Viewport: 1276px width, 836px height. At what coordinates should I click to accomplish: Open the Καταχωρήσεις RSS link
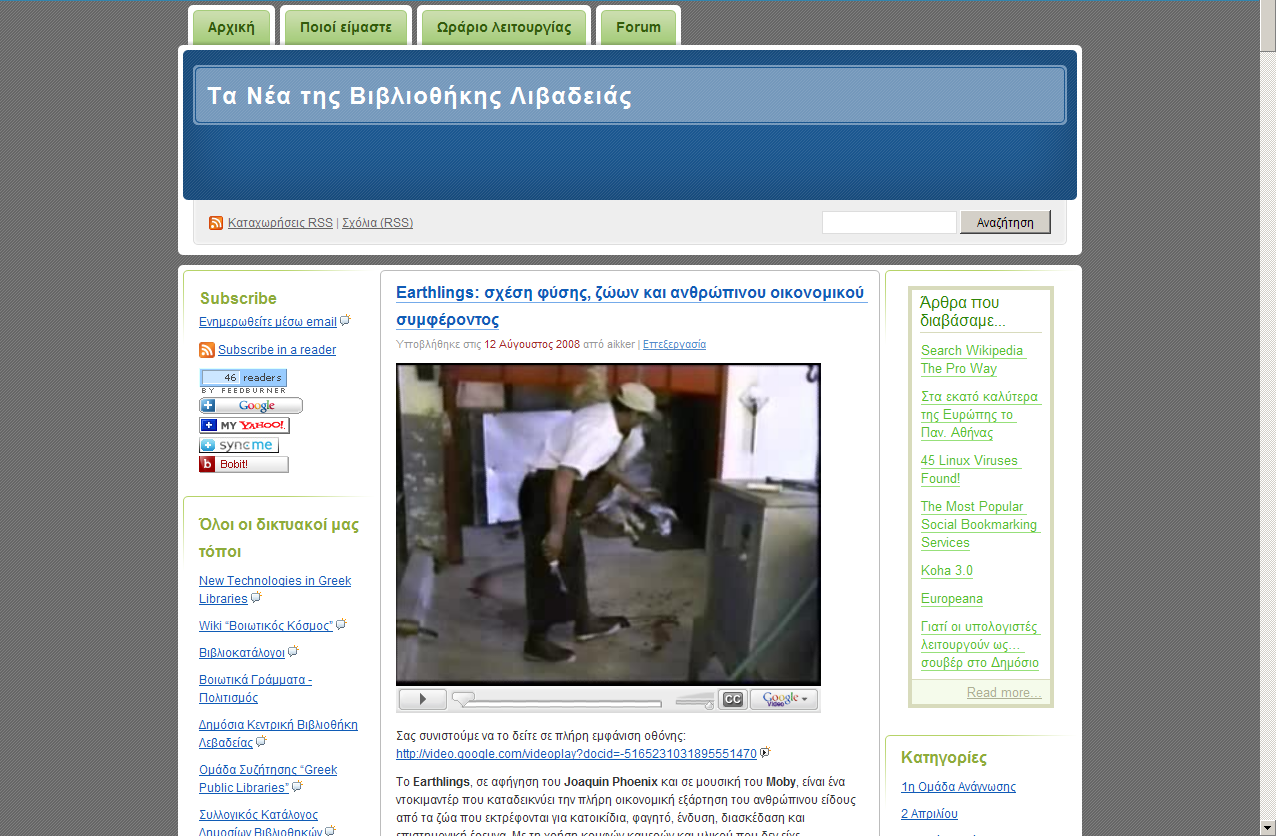click(x=280, y=223)
